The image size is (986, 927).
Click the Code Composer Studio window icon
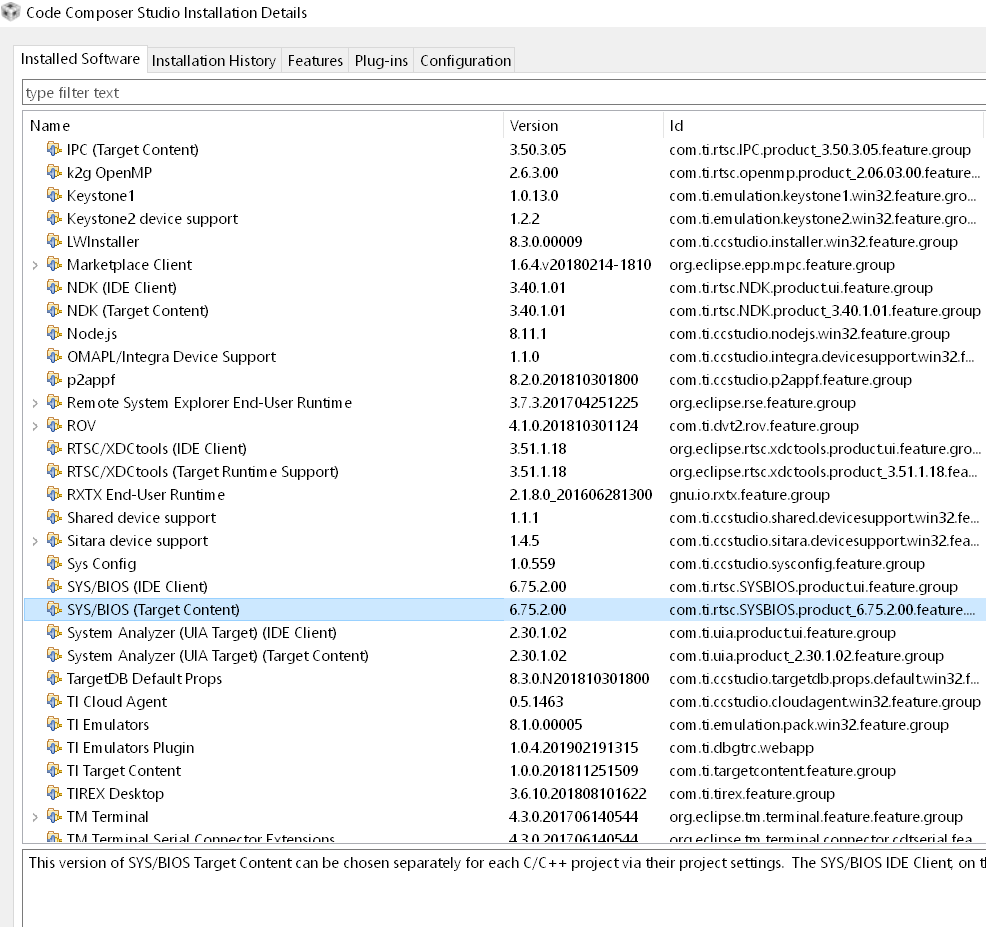[11, 12]
